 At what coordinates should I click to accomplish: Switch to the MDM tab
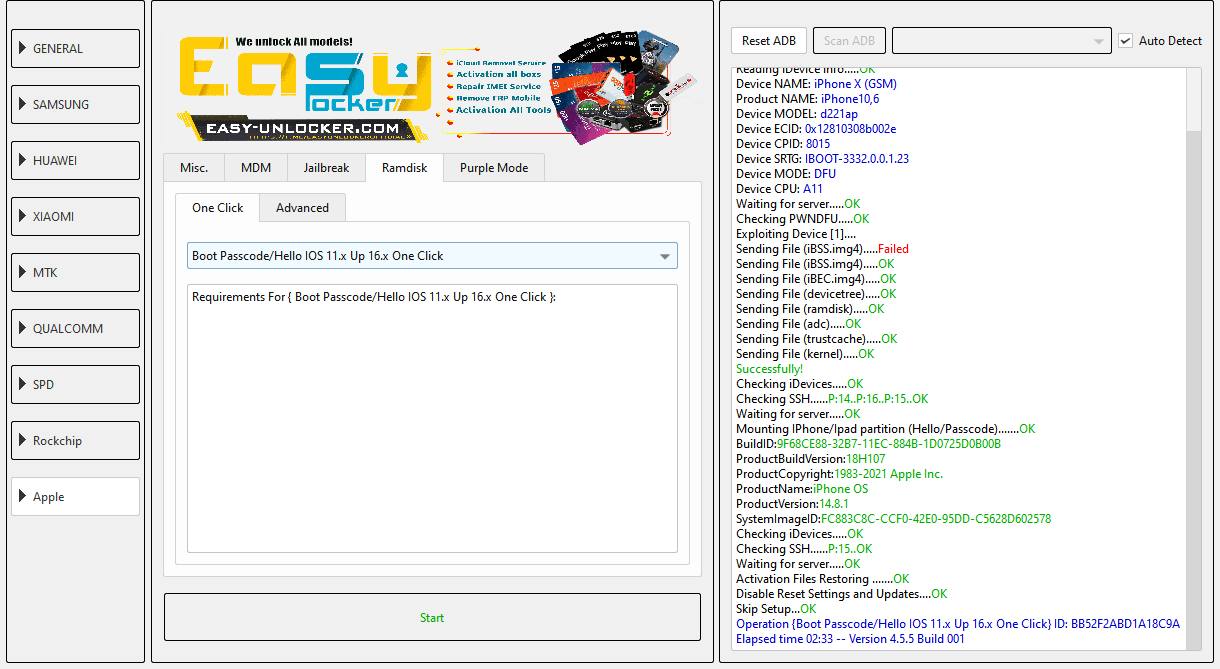point(256,167)
